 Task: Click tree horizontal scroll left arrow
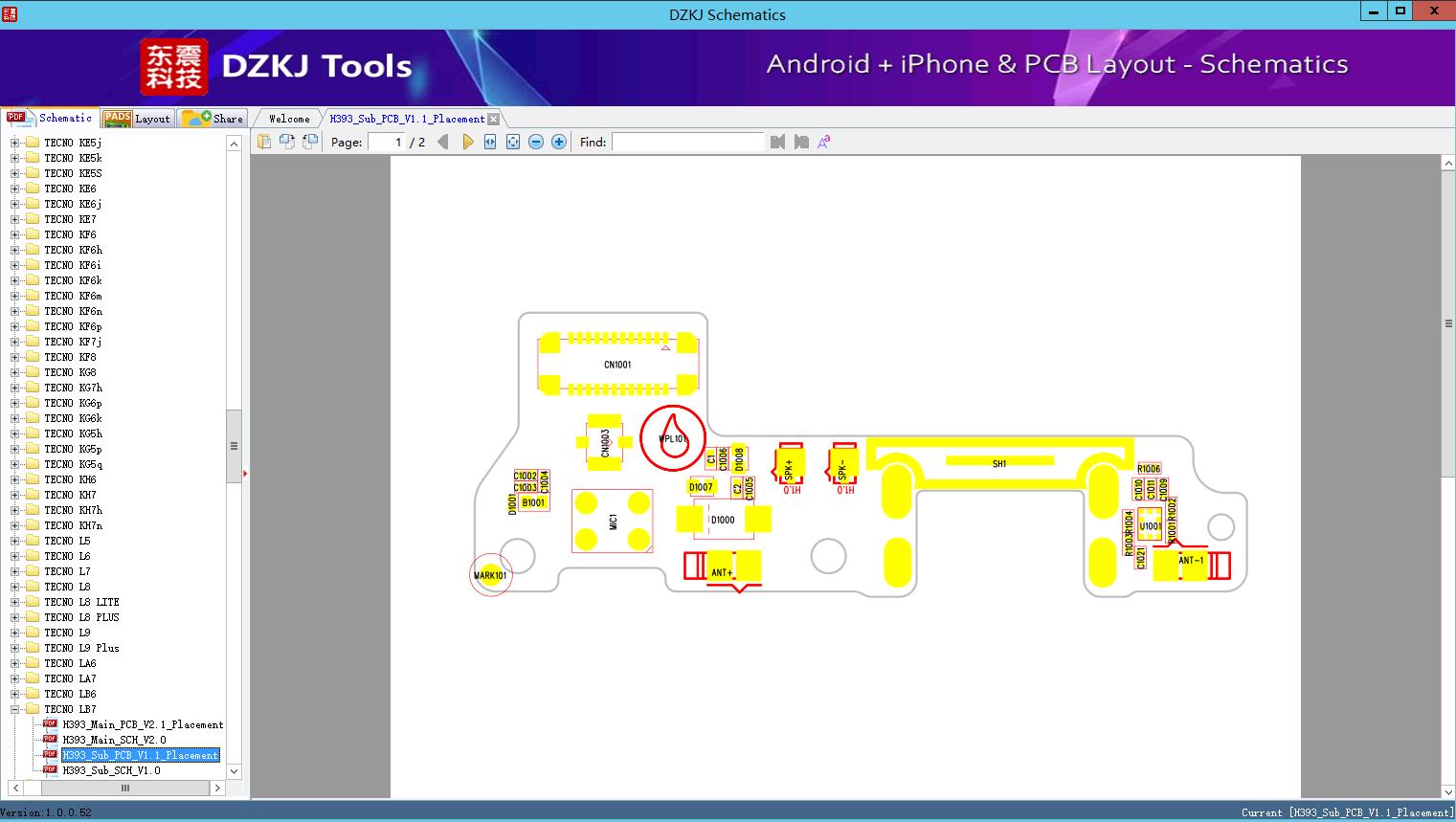point(15,788)
